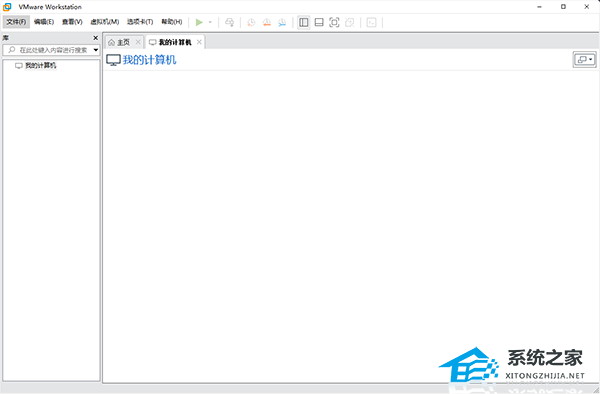Open the 文件(F) menu
The height and width of the screenshot is (394, 600).
16,22
